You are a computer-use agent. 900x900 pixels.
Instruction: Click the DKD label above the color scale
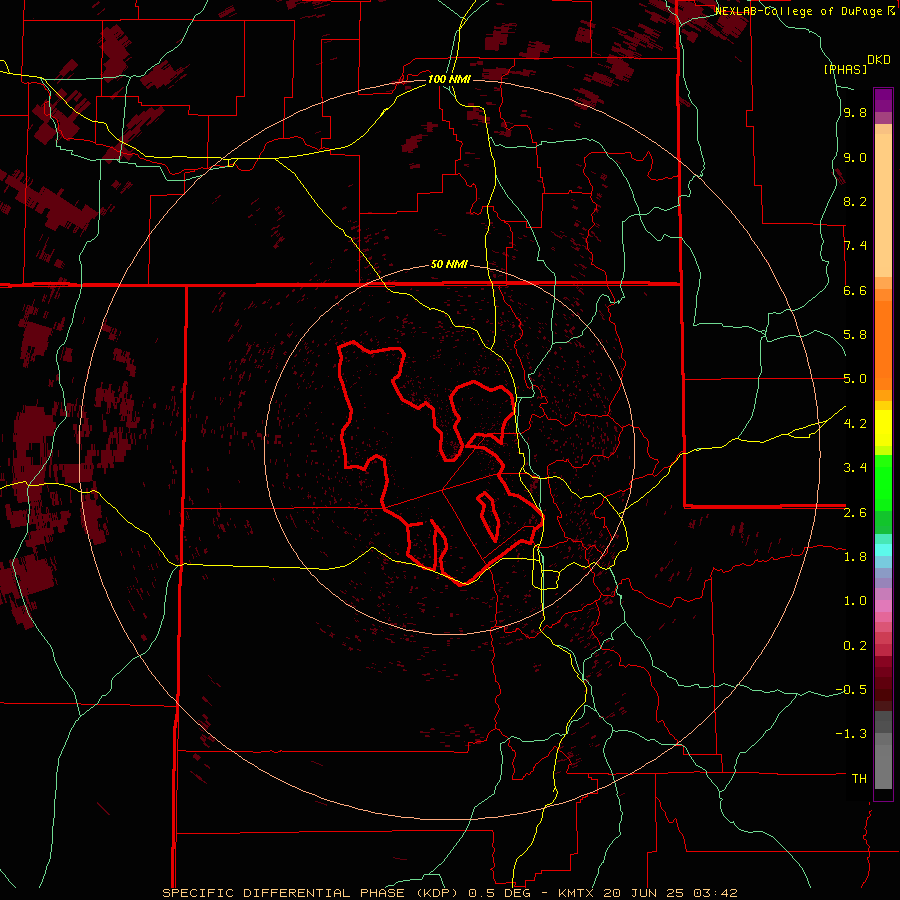(879, 60)
